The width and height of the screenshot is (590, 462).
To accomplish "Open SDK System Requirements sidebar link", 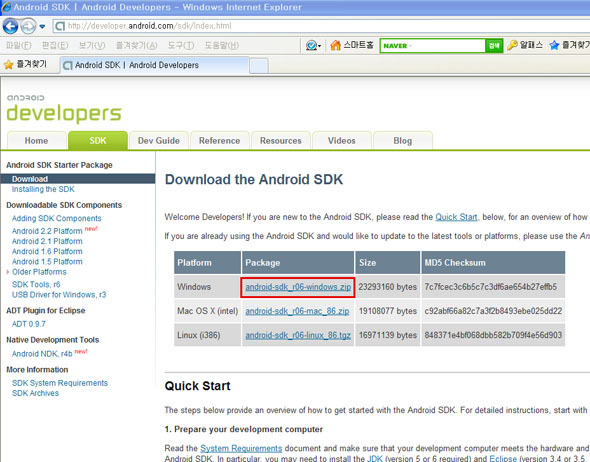I will pyautogui.click(x=59, y=383).
